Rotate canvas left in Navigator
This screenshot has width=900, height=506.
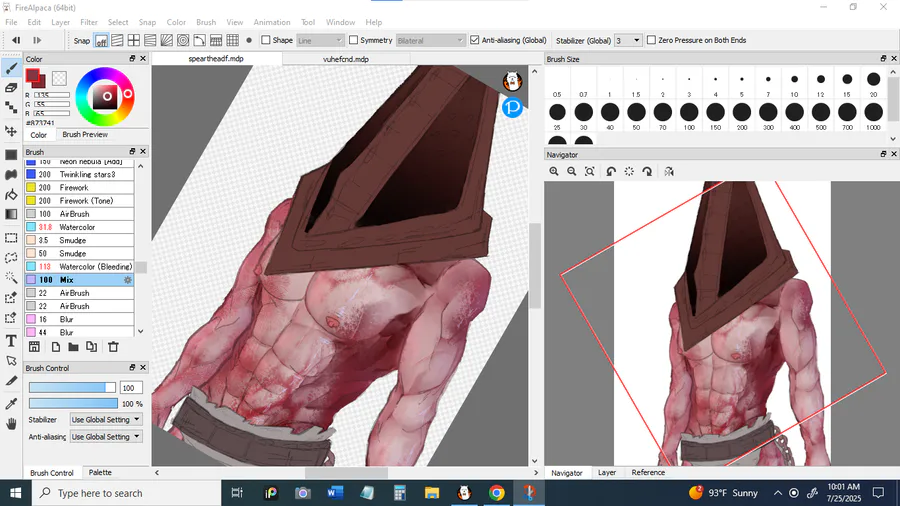coord(611,172)
